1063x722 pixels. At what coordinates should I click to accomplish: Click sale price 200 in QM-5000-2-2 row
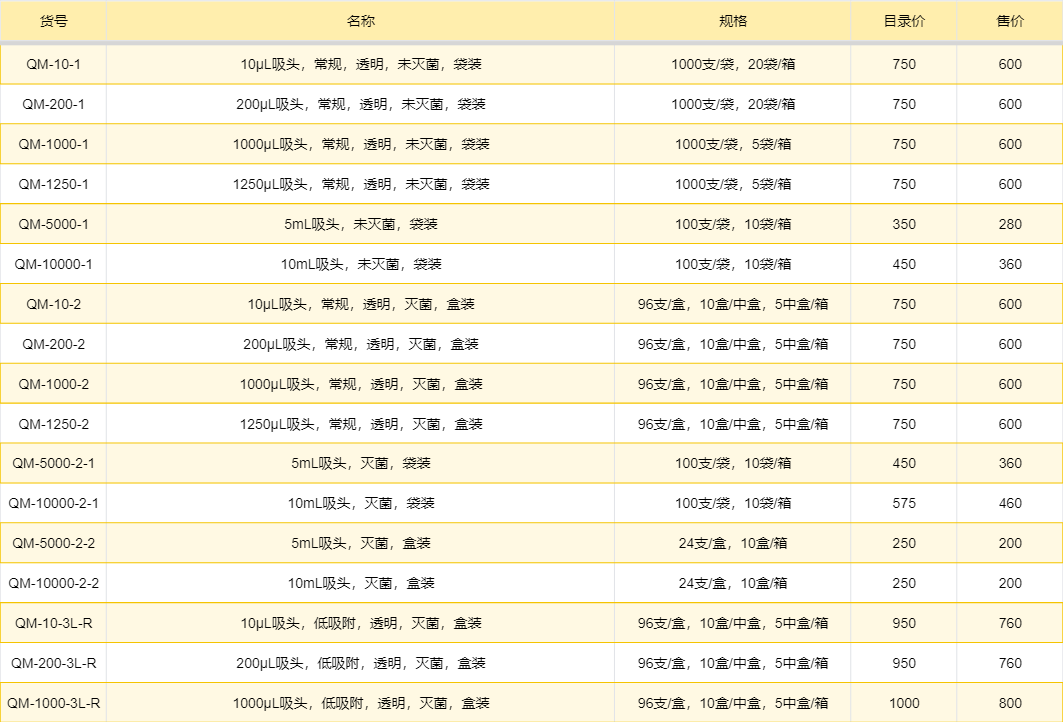point(1009,544)
